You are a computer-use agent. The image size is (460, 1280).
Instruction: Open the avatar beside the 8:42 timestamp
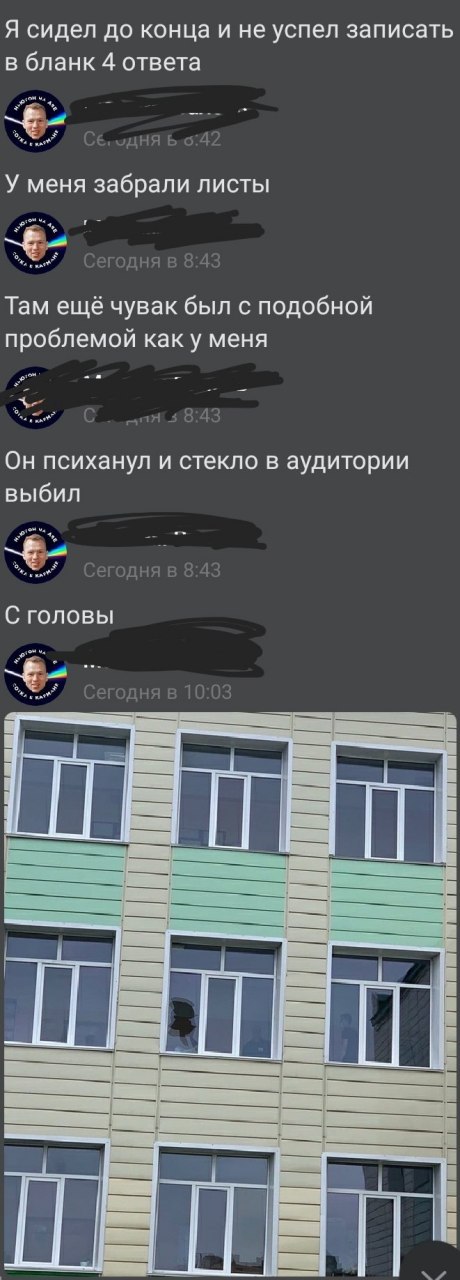pos(36,121)
